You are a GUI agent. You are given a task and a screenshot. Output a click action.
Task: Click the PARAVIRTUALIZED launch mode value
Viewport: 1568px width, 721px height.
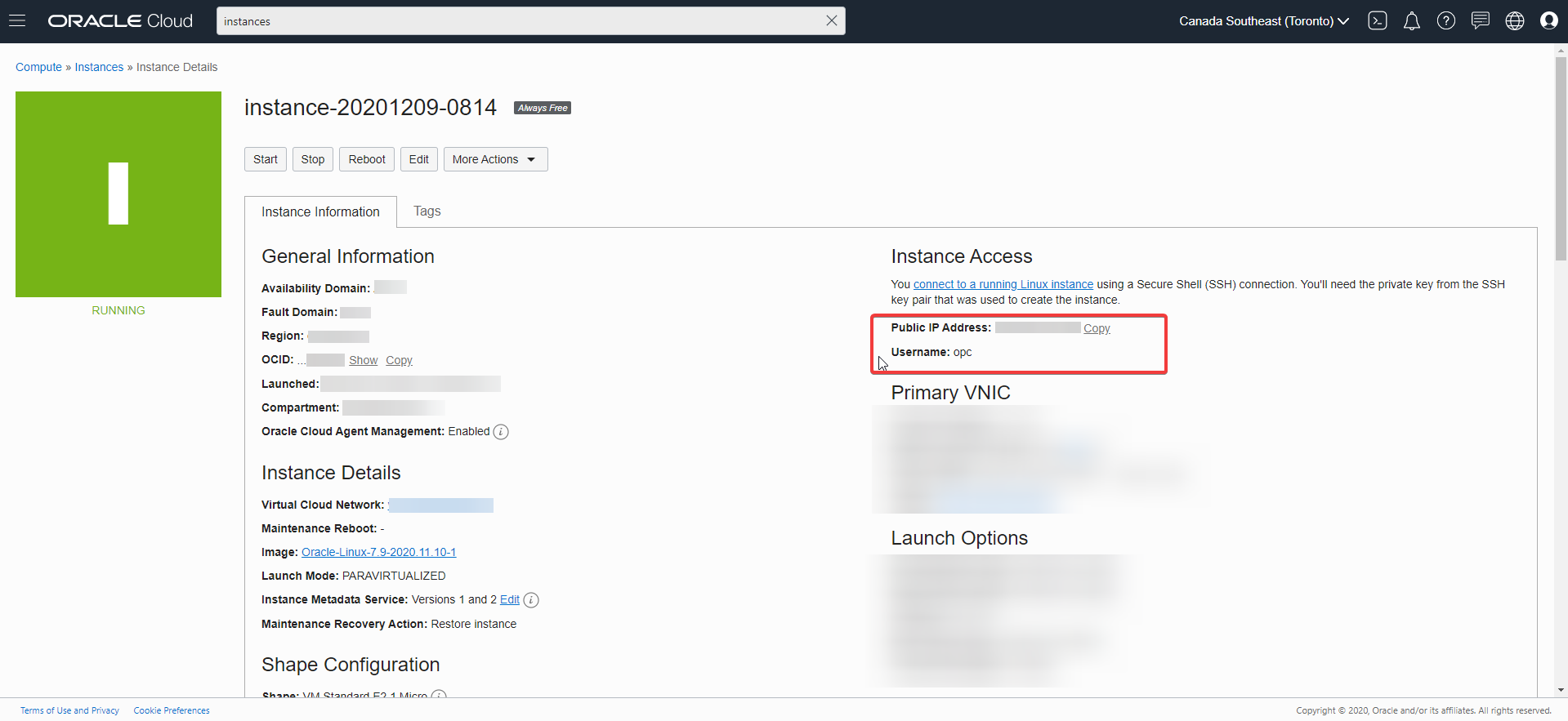[394, 576]
